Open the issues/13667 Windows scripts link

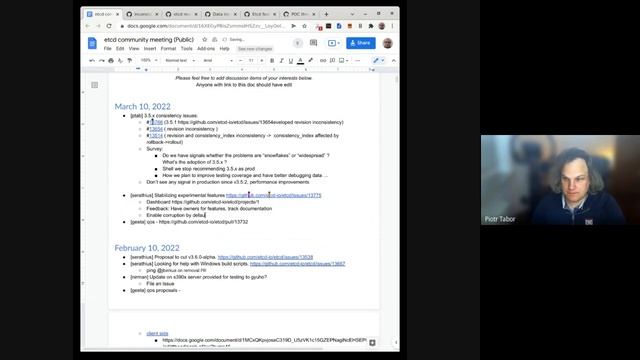pyautogui.click(x=298, y=264)
